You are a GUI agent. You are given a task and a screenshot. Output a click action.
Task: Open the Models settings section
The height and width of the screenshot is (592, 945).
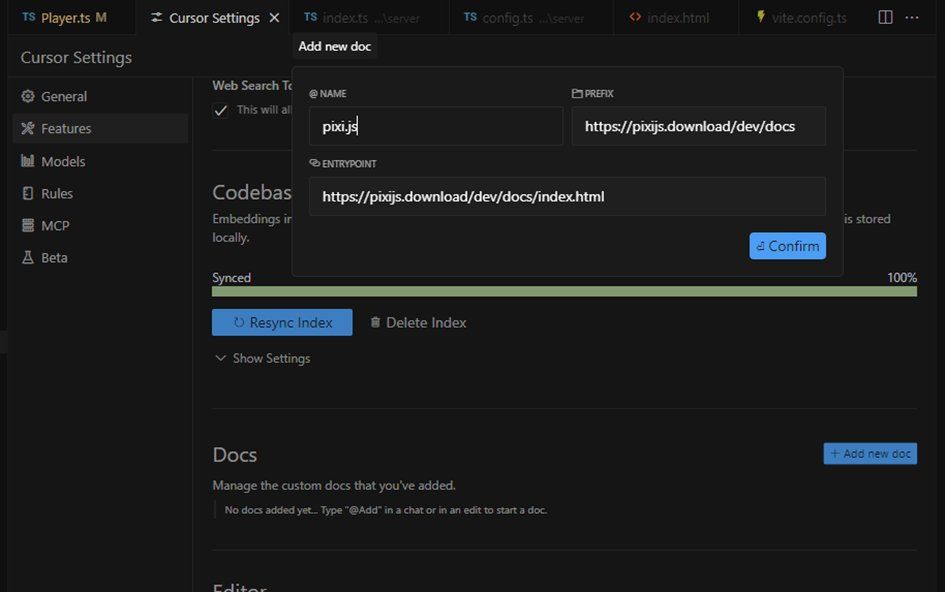click(100, 161)
